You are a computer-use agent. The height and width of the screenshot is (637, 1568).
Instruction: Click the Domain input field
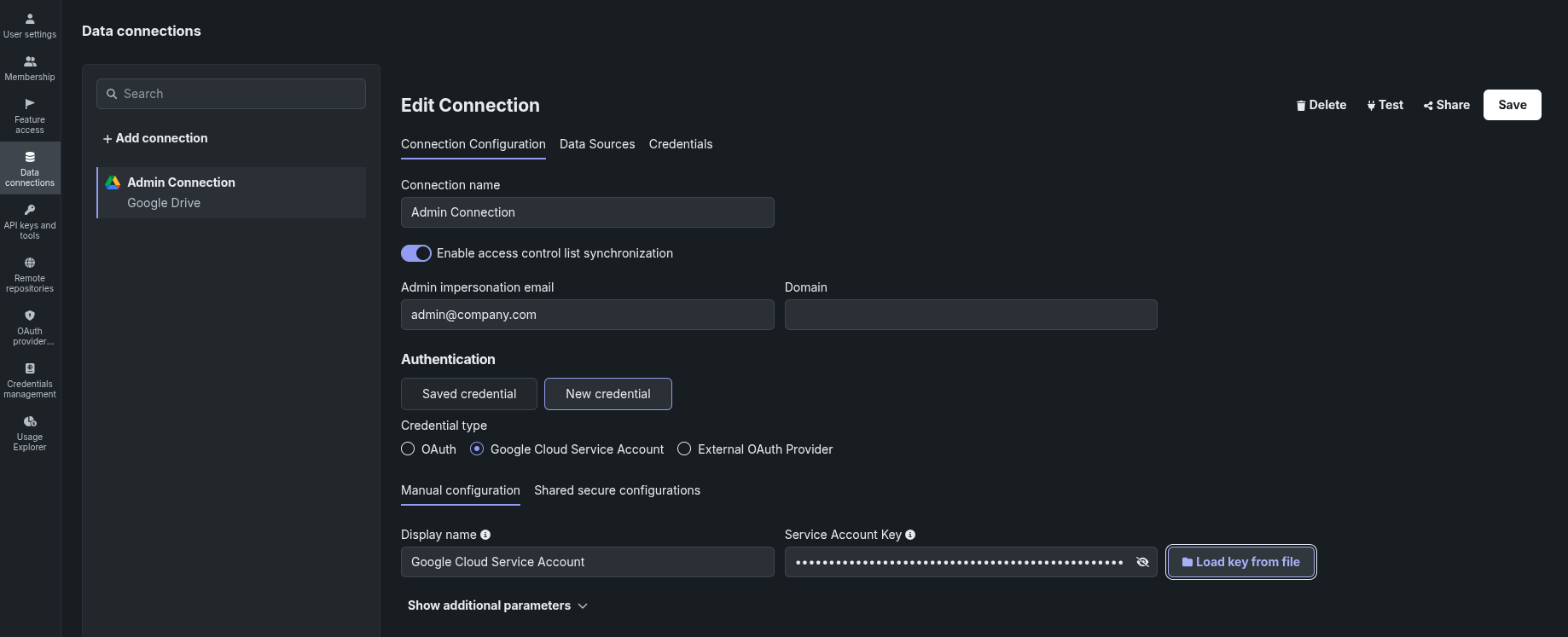coord(970,315)
